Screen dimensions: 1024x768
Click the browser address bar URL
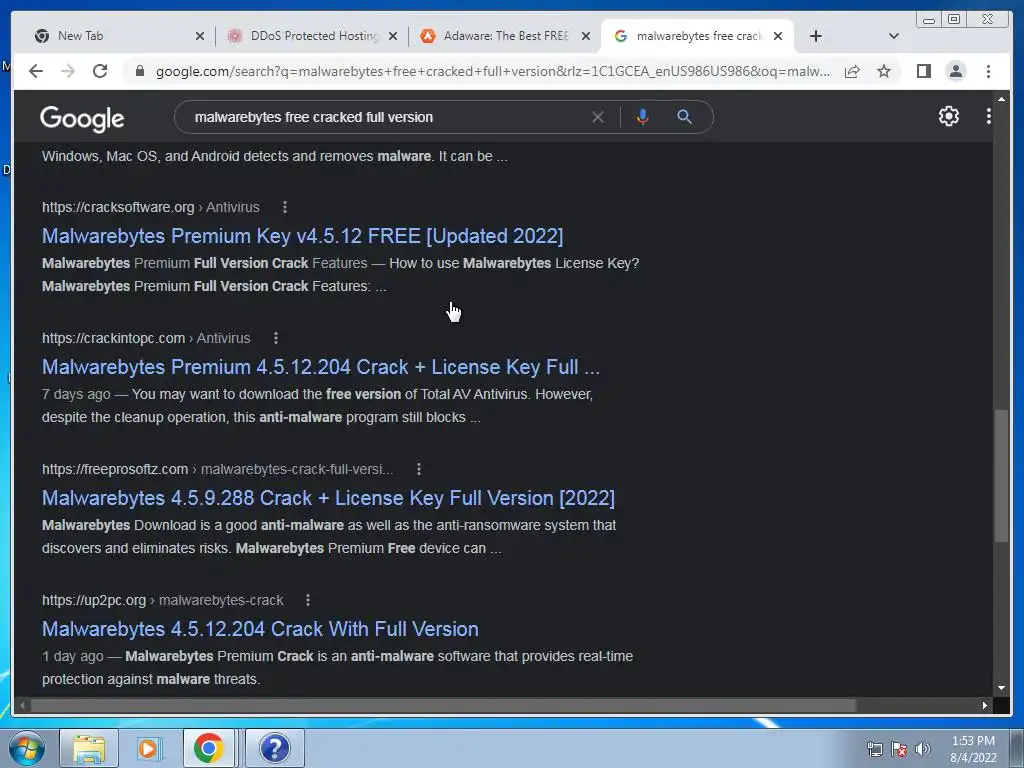point(492,71)
